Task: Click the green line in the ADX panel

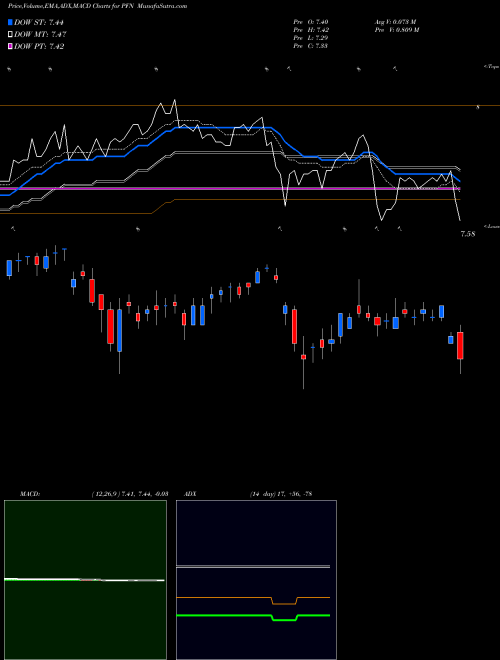Action: [x=253, y=616]
